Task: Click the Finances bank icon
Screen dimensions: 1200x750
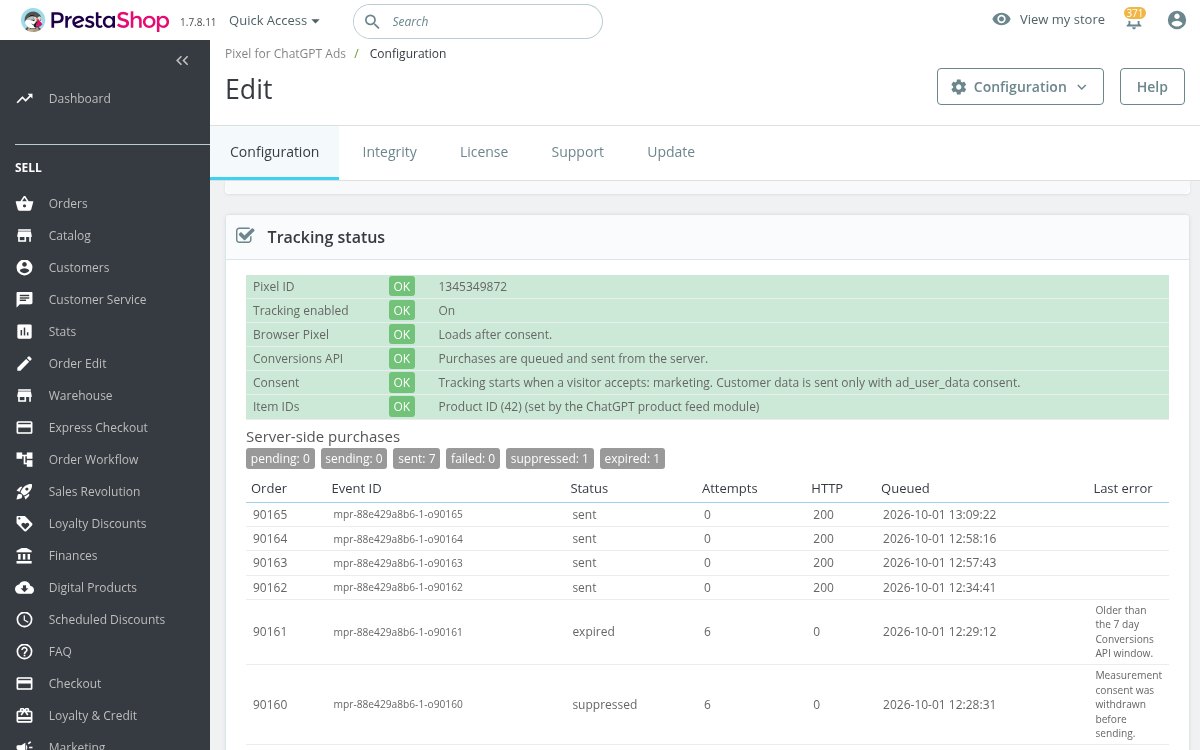Action: pyautogui.click(x=25, y=556)
